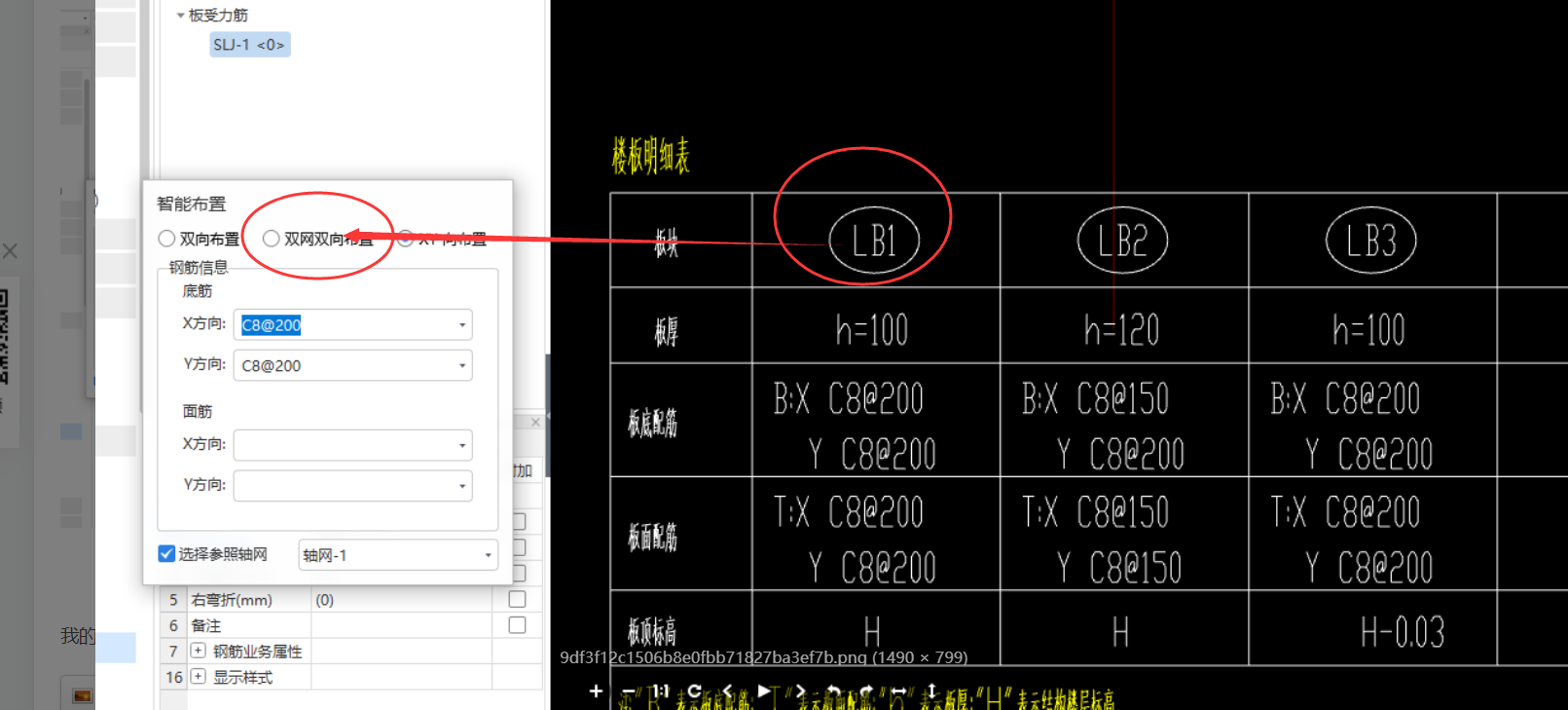Rotate image counterclockwise
Viewport: 1568px width, 710px height.
click(833, 691)
